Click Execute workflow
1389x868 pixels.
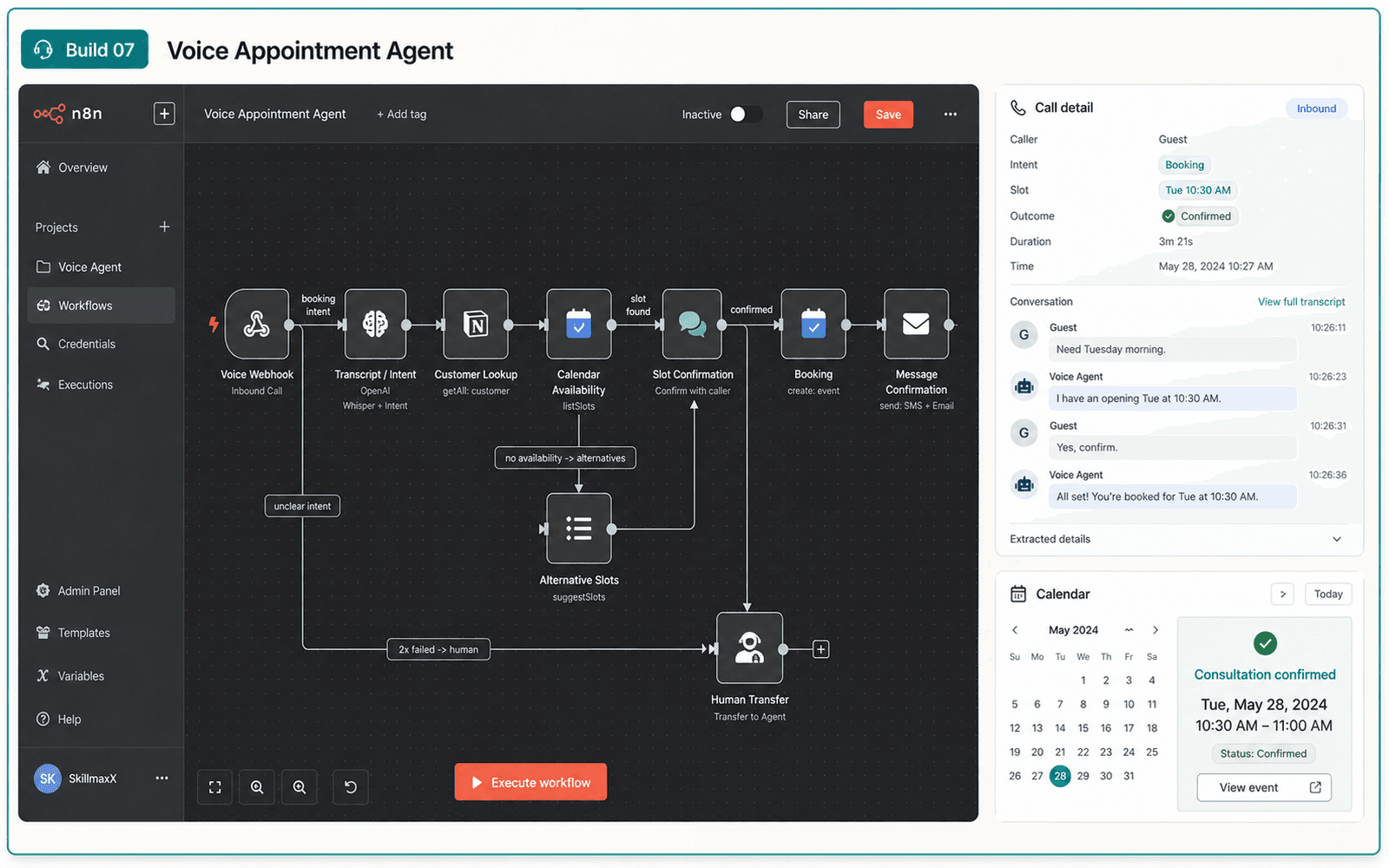pos(530,782)
